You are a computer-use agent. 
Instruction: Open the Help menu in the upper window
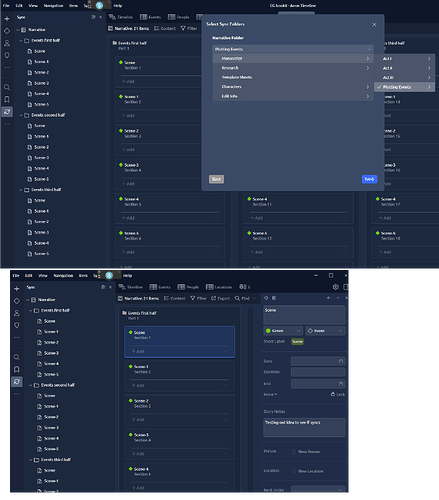[118, 6]
